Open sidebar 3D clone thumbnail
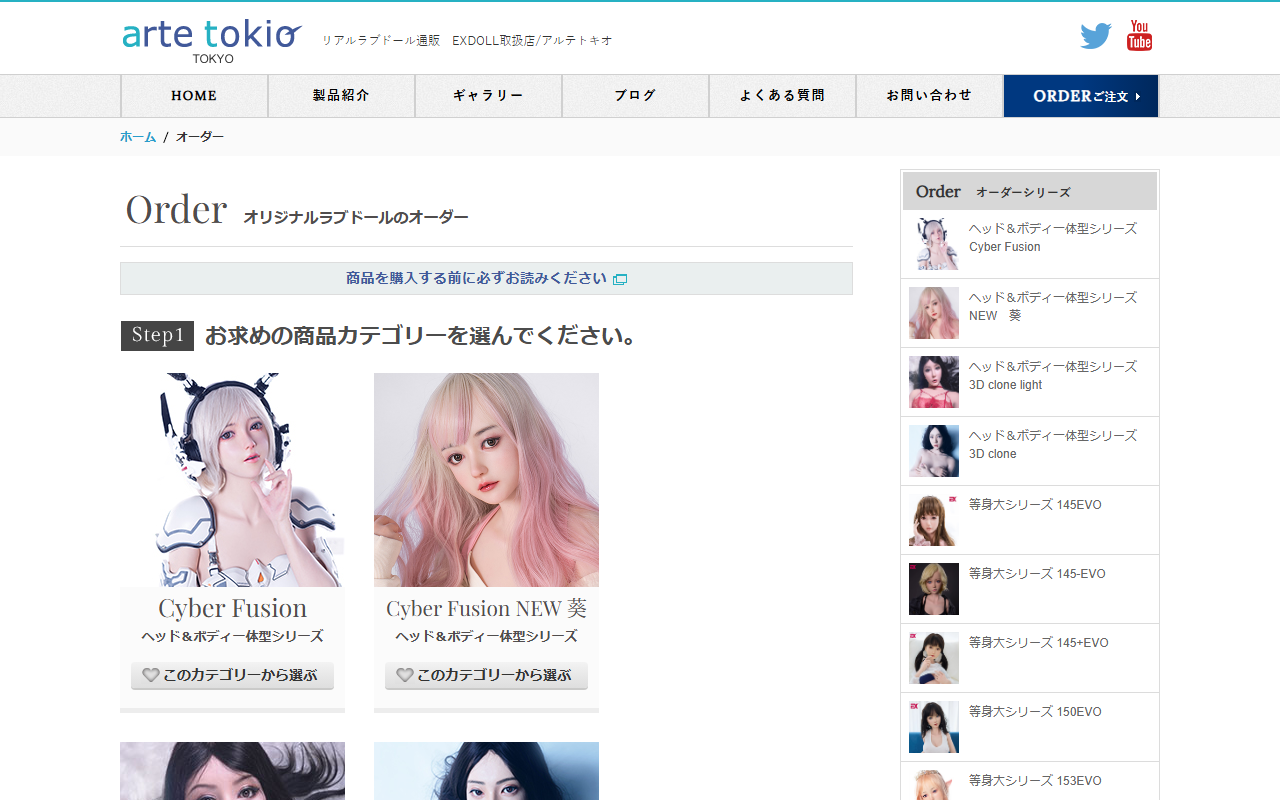This screenshot has height=800, width=1280. click(x=934, y=451)
